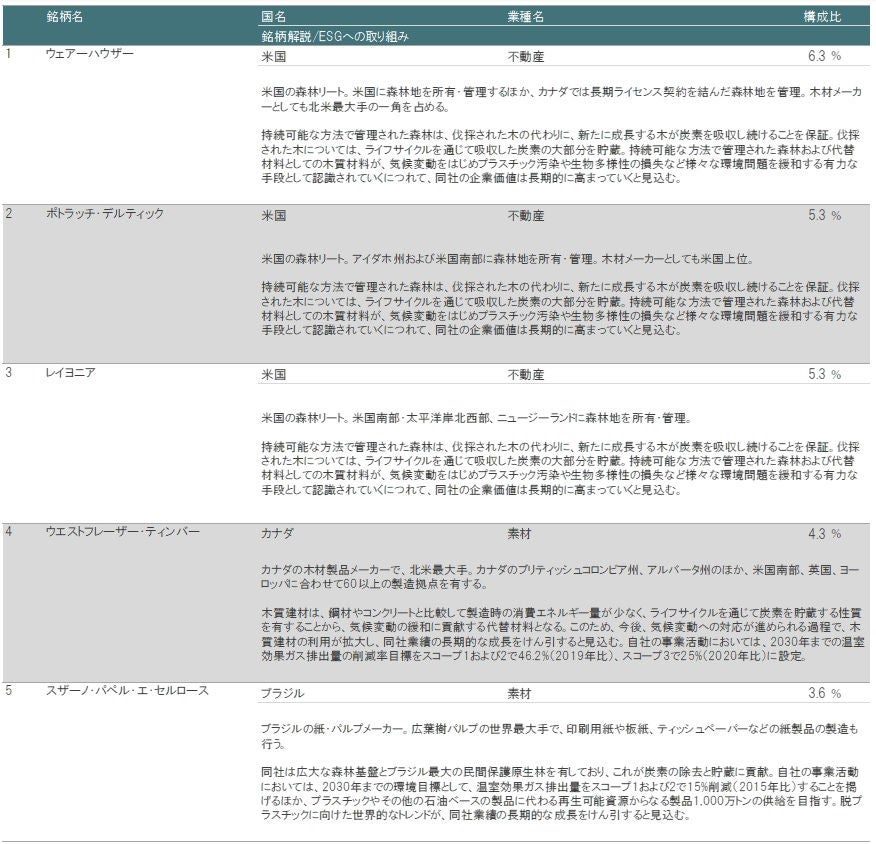Select the ウェアーハウザー stock name

(90, 53)
